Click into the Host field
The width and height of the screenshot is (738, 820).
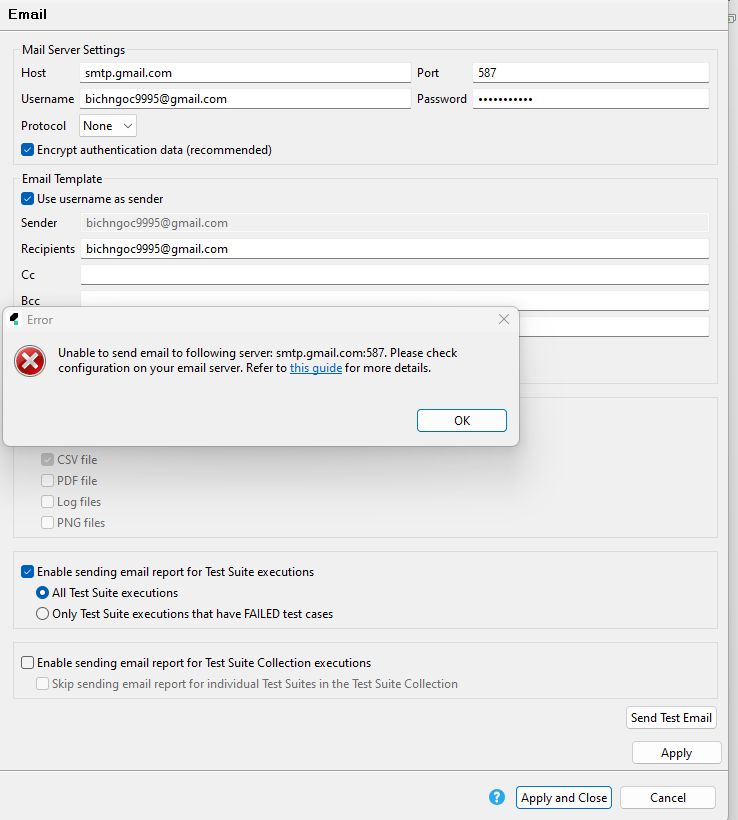tap(245, 73)
